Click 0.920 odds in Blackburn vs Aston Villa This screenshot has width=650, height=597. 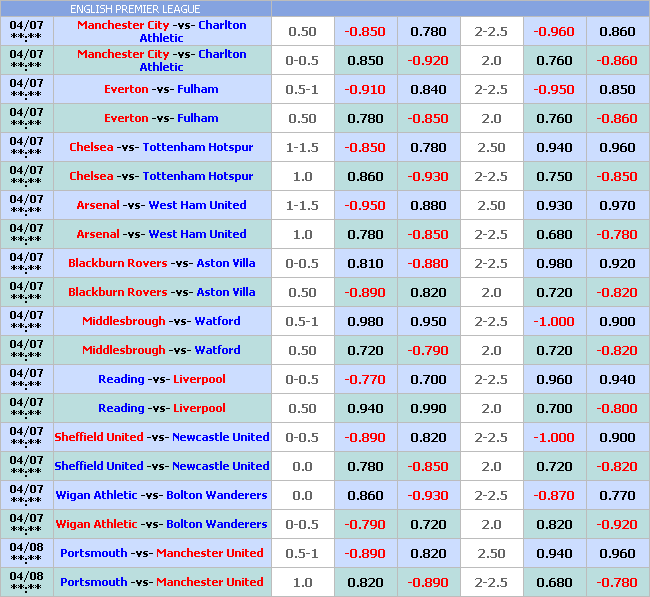click(x=617, y=263)
